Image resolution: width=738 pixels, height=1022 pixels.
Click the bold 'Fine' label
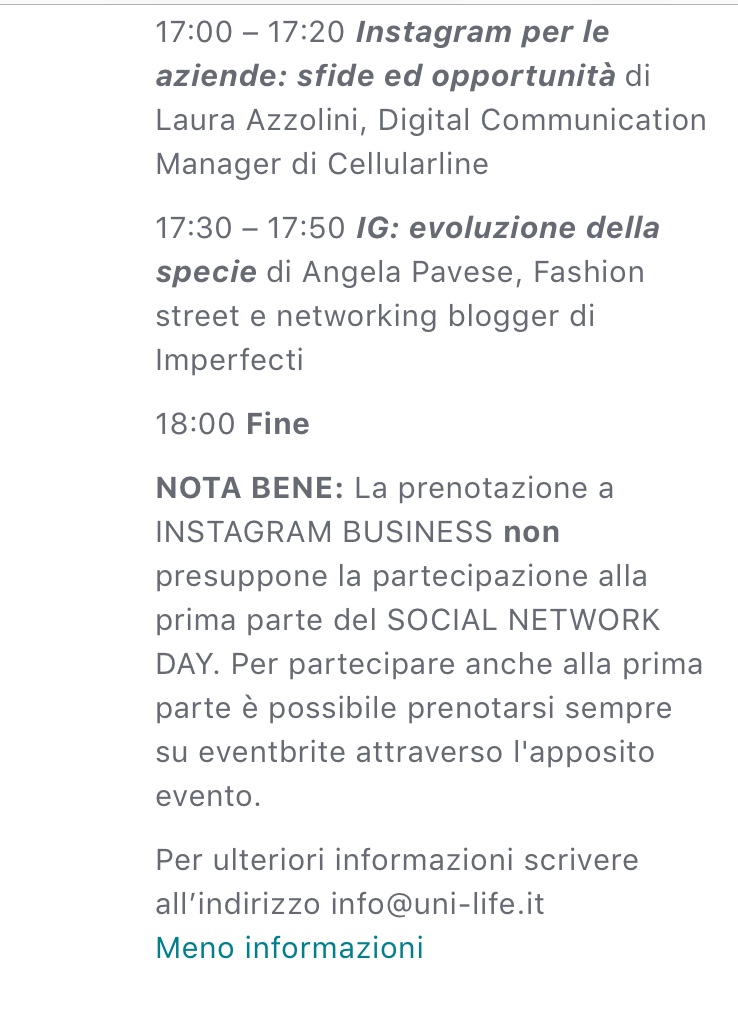tap(278, 424)
